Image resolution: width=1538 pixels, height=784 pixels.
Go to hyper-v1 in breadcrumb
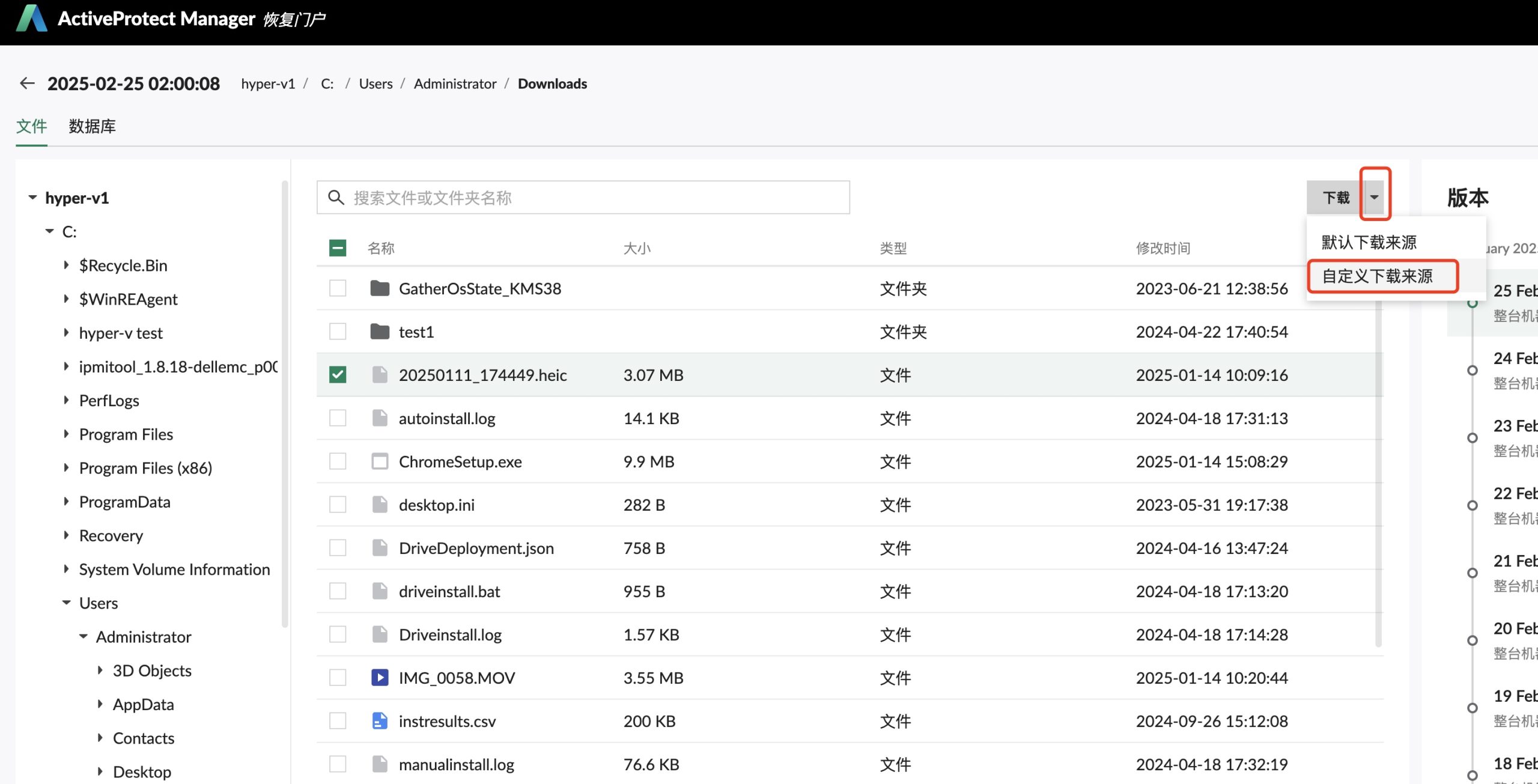click(268, 84)
